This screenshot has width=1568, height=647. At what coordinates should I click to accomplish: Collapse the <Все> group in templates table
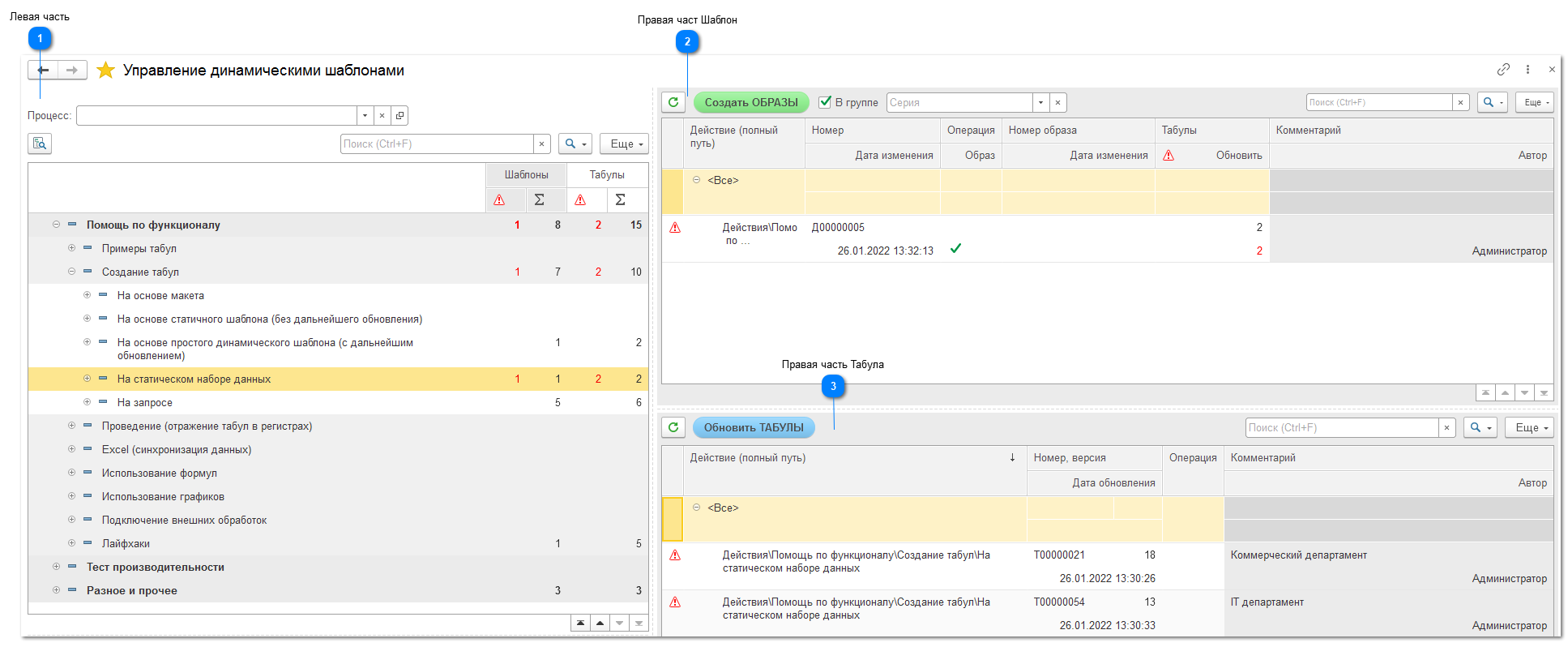click(696, 180)
